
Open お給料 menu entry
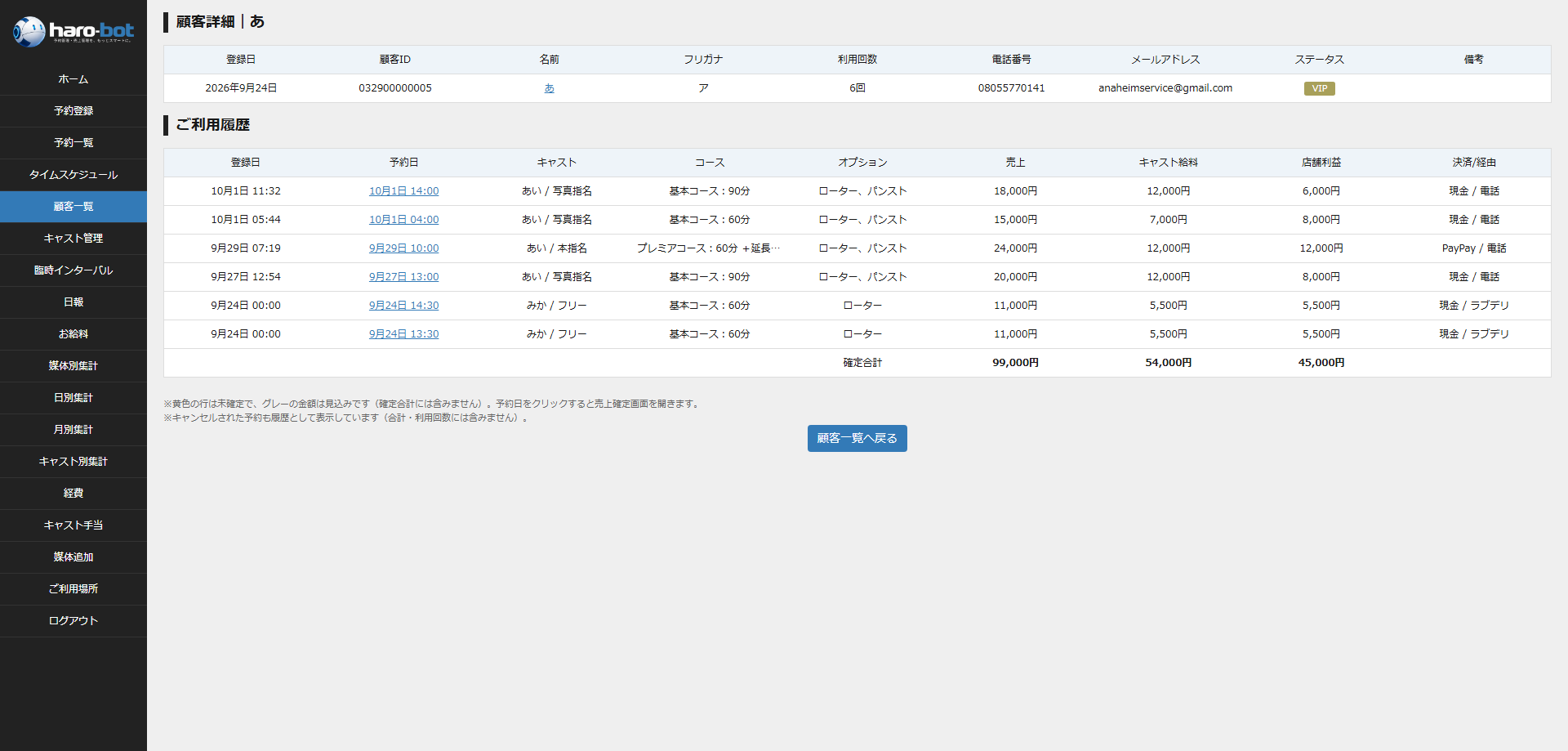point(73,334)
